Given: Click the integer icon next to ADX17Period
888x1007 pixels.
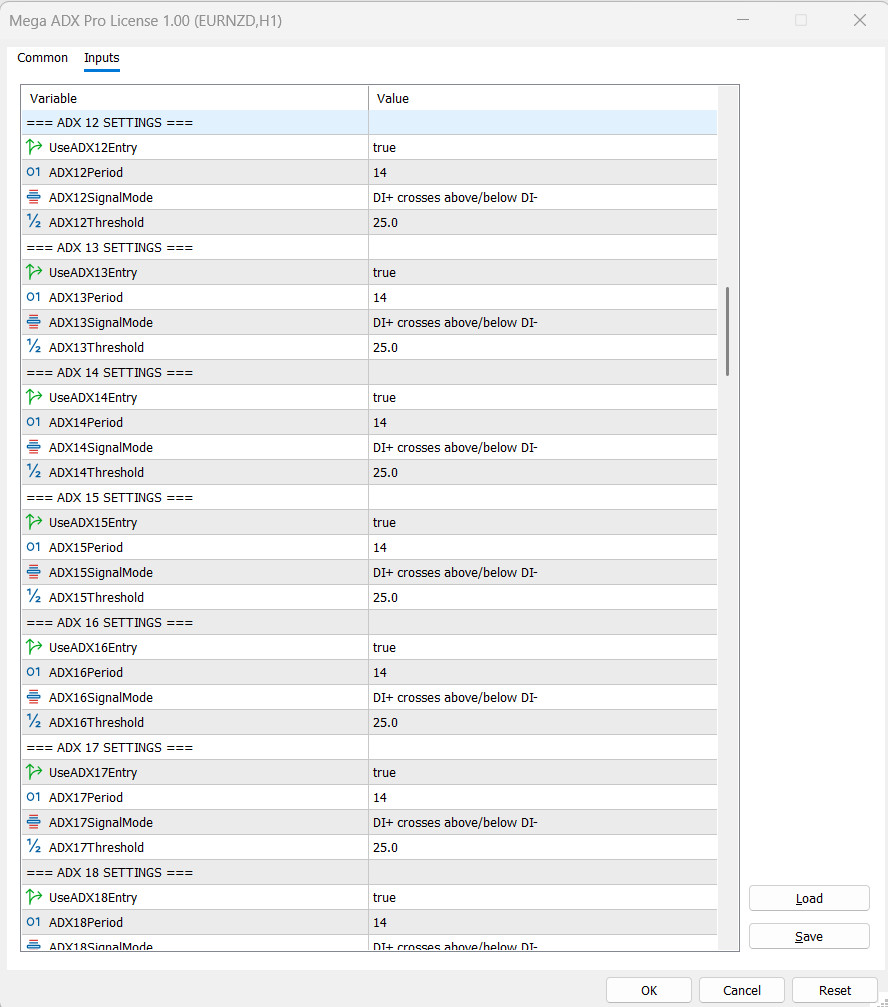Looking at the screenshot, I should click(33, 797).
